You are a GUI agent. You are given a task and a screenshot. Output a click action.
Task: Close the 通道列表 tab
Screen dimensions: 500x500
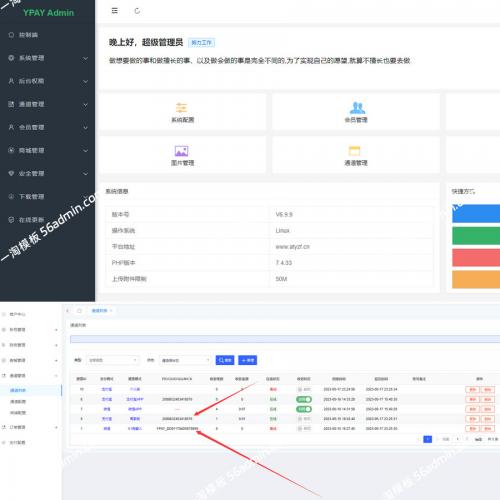(111, 311)
